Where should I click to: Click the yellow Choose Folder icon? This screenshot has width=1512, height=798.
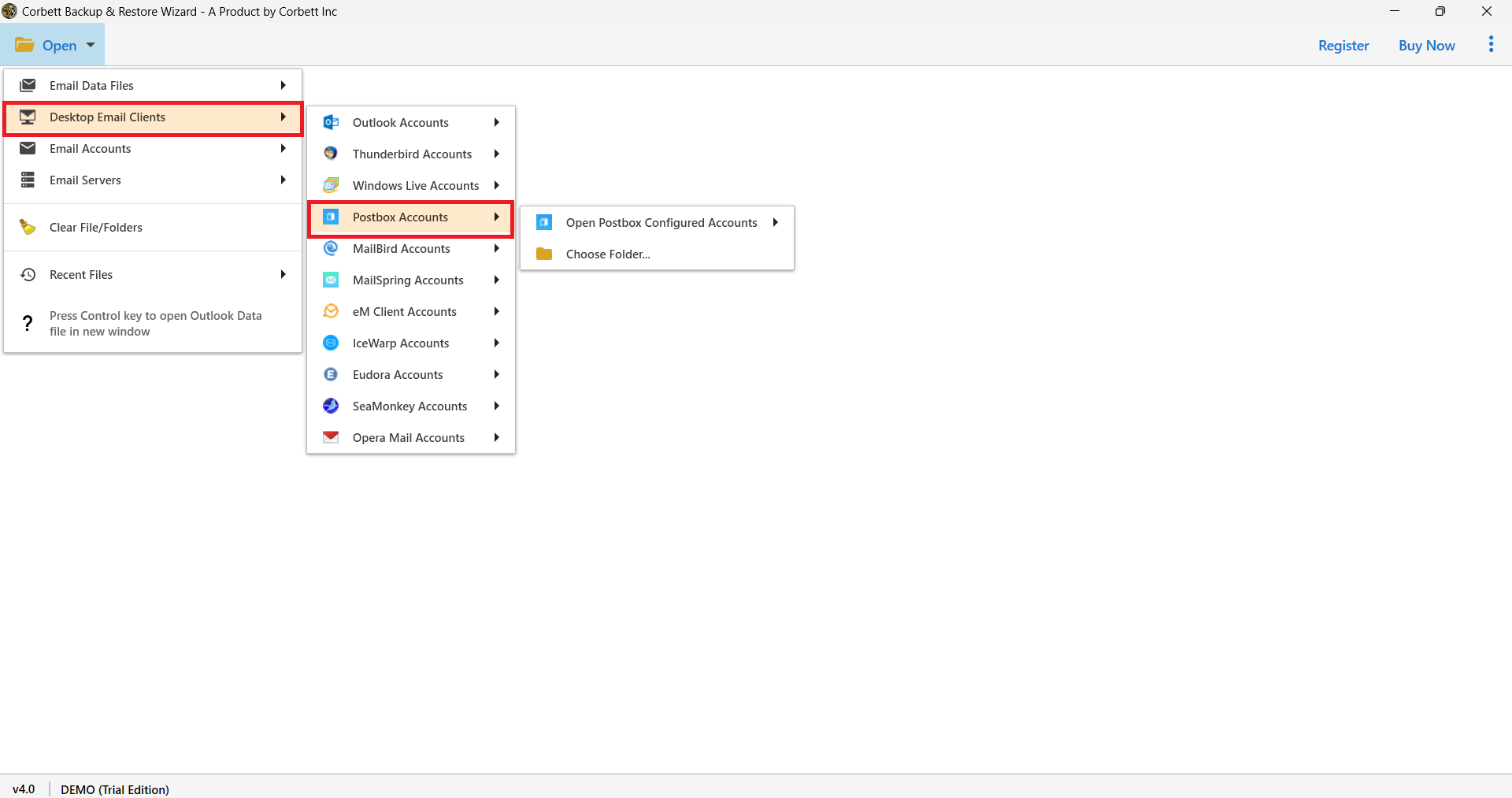(x=544, y=254)
